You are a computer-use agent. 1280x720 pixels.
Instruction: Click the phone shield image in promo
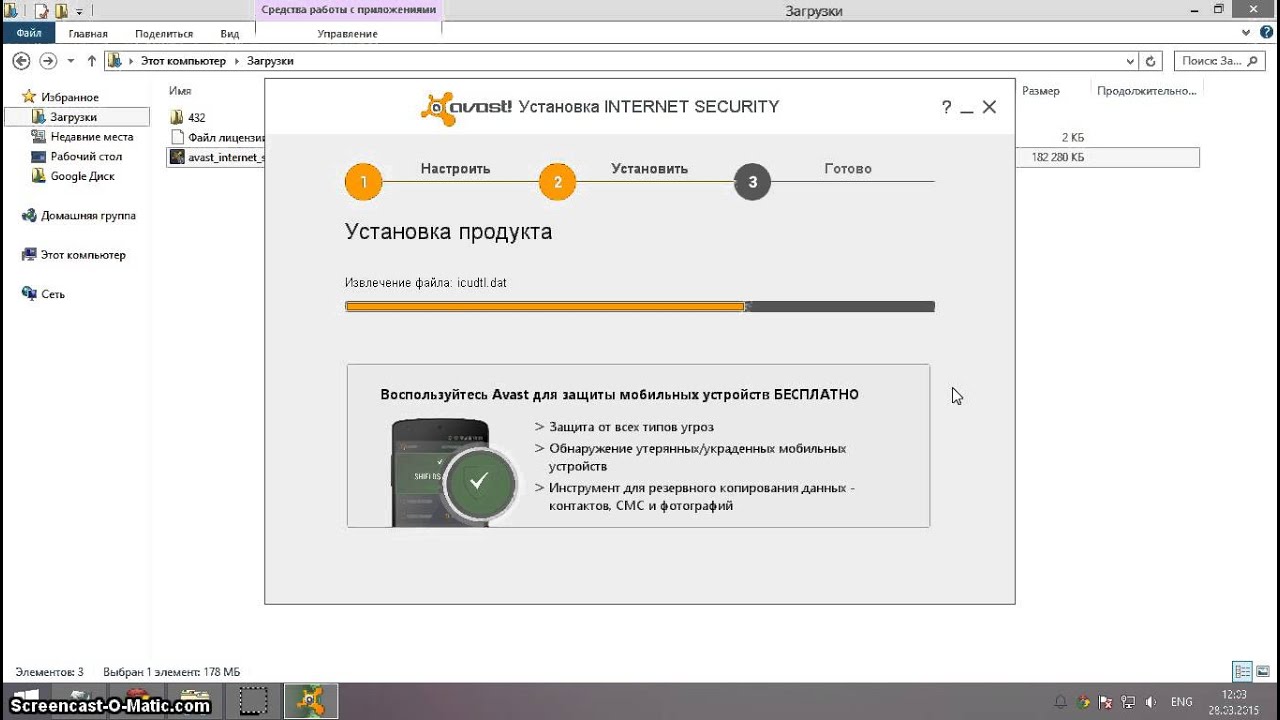coord(454,472)
